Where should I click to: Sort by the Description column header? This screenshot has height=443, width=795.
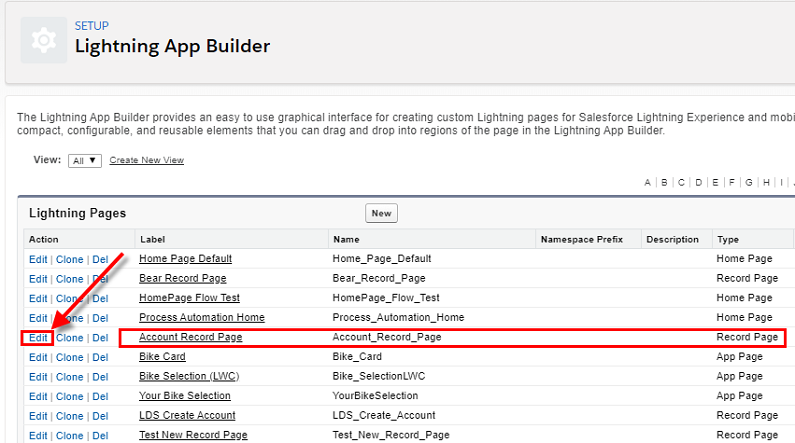[x=672, y=239]
